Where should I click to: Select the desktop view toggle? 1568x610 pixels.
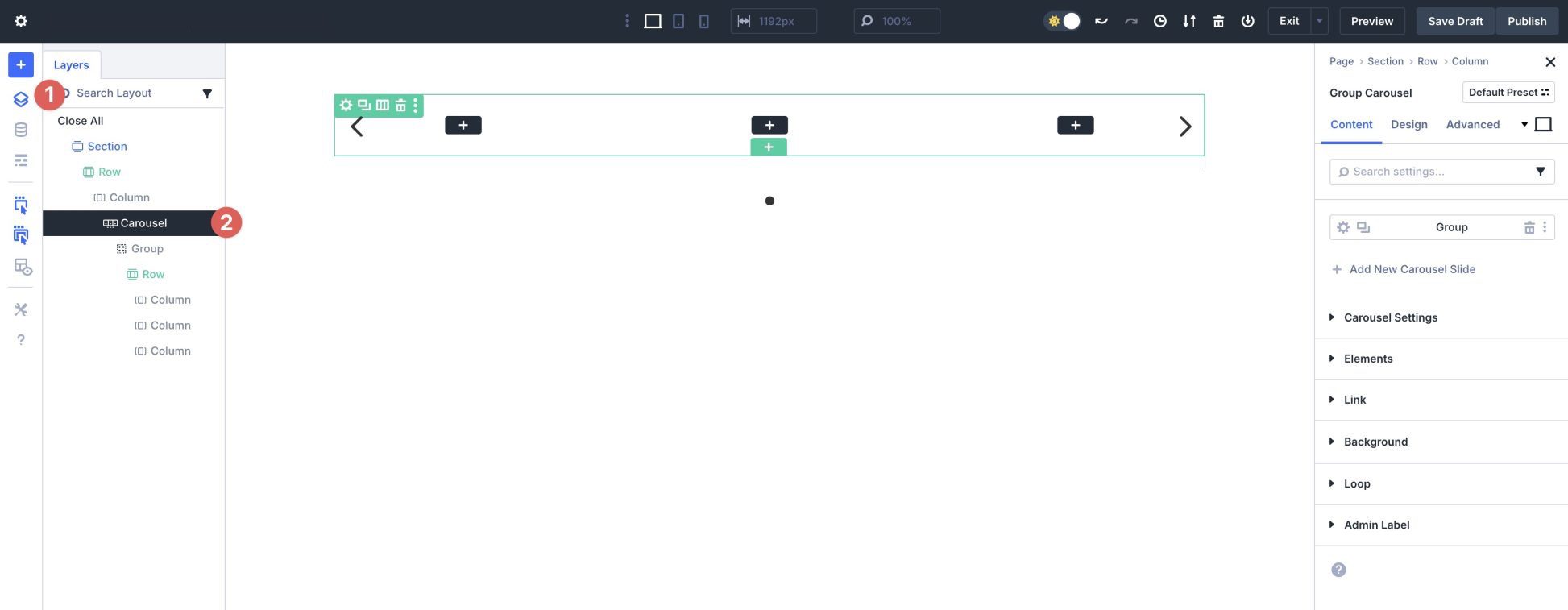tap(653, 21)
